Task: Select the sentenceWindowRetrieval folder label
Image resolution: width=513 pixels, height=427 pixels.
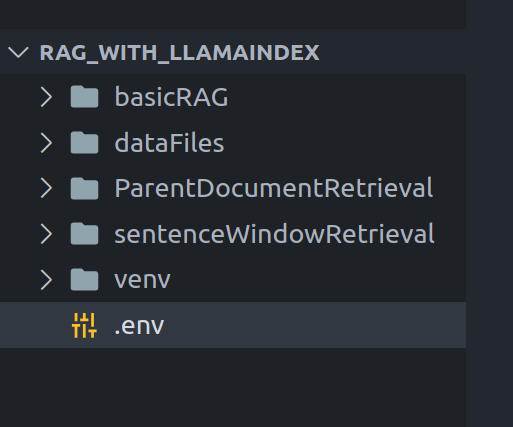Action: (274, 234)
